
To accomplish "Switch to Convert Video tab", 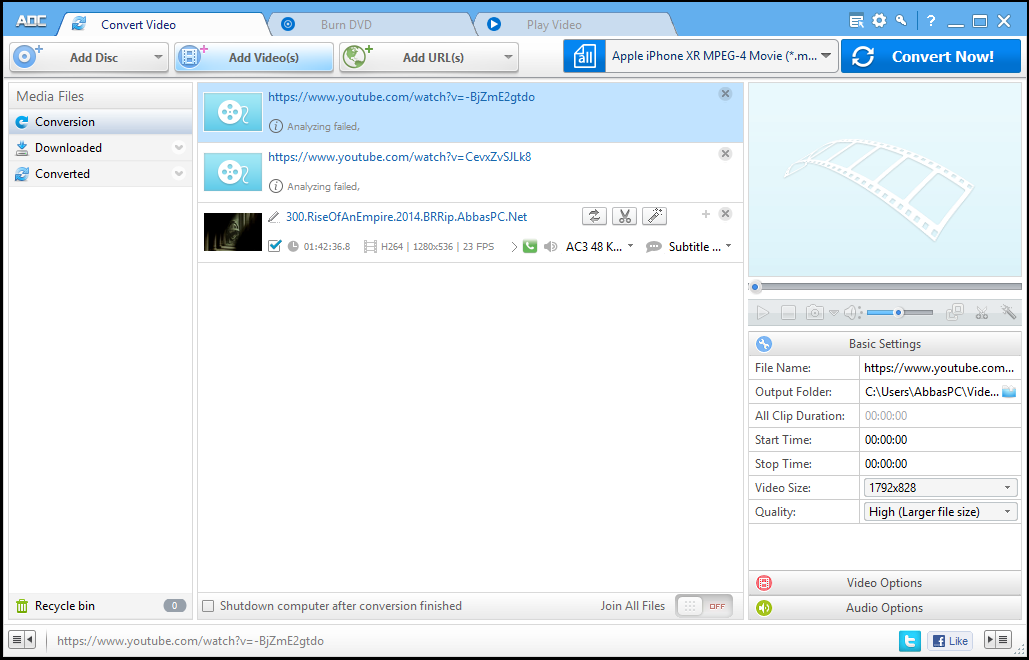I will pos(138,25).
